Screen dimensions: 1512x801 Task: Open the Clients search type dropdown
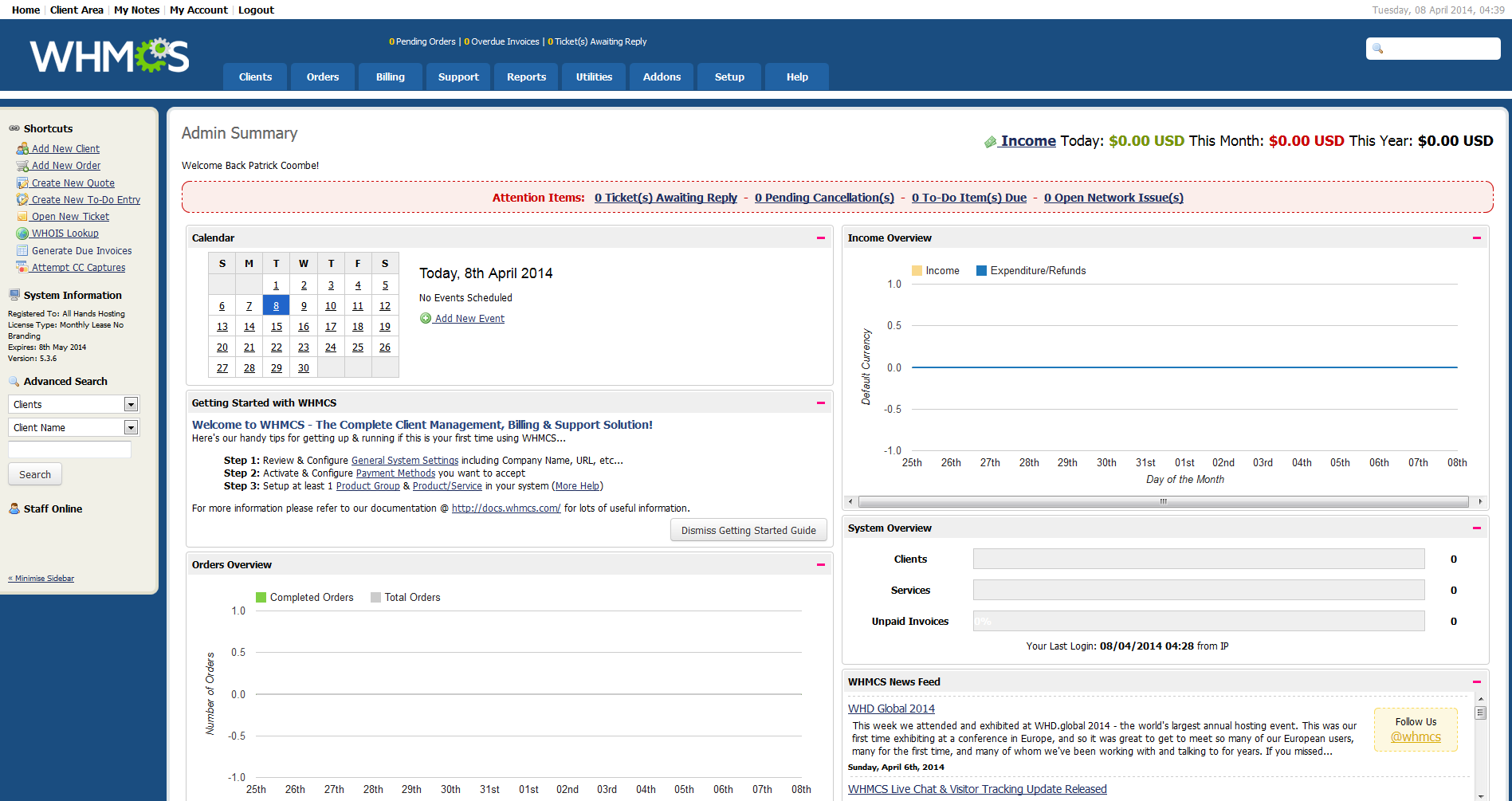[x=73, y=404]
